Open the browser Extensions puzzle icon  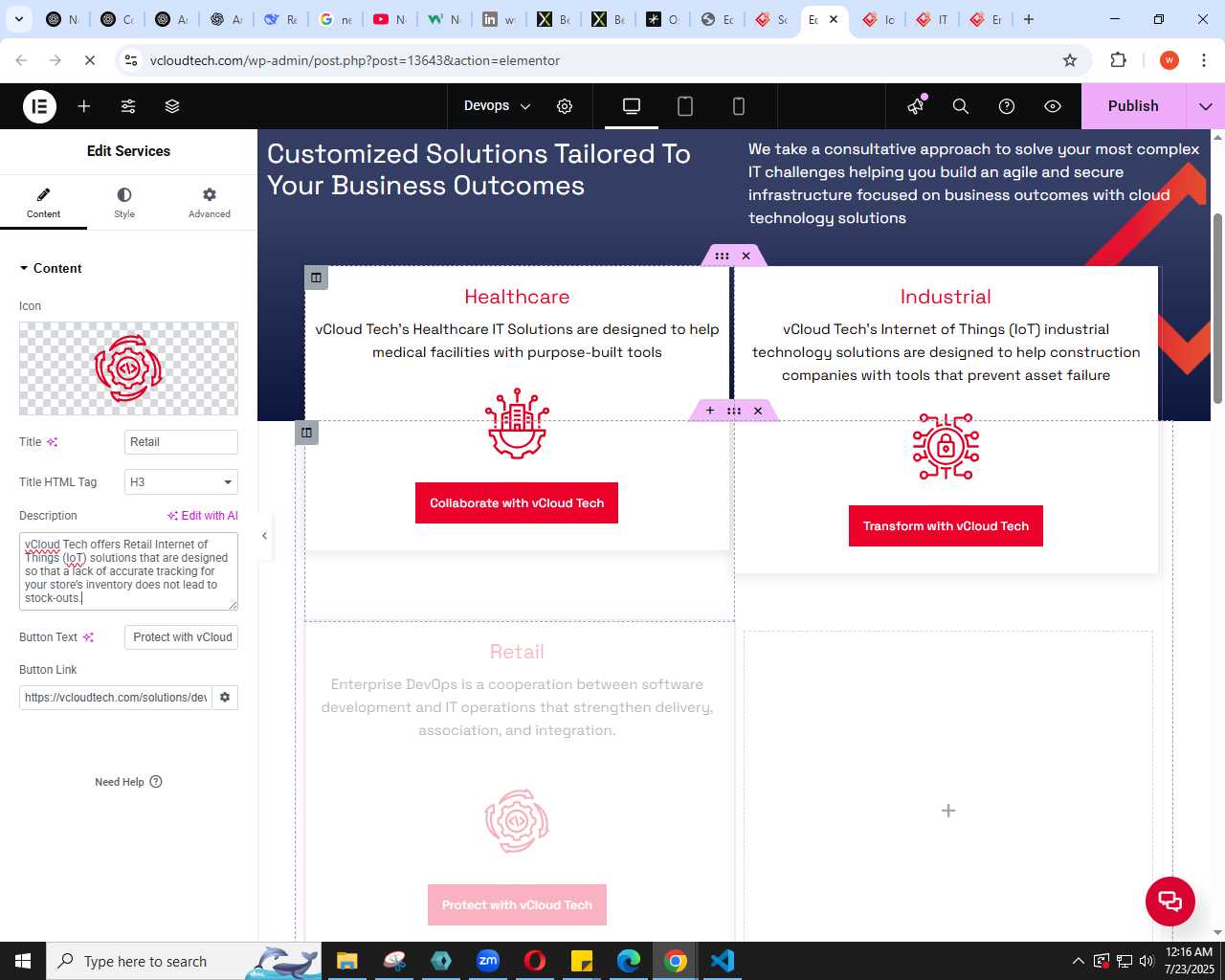tap(1119, 60)
